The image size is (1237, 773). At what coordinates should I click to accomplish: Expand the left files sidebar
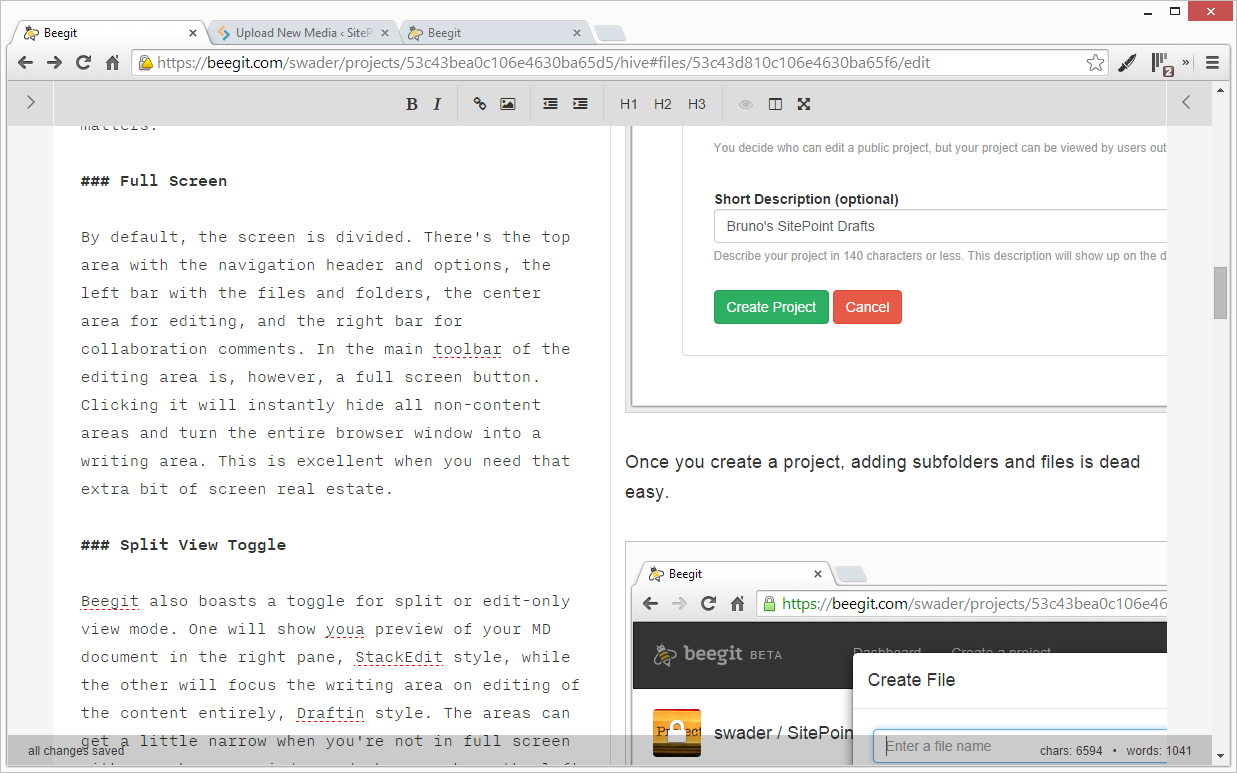31,102
